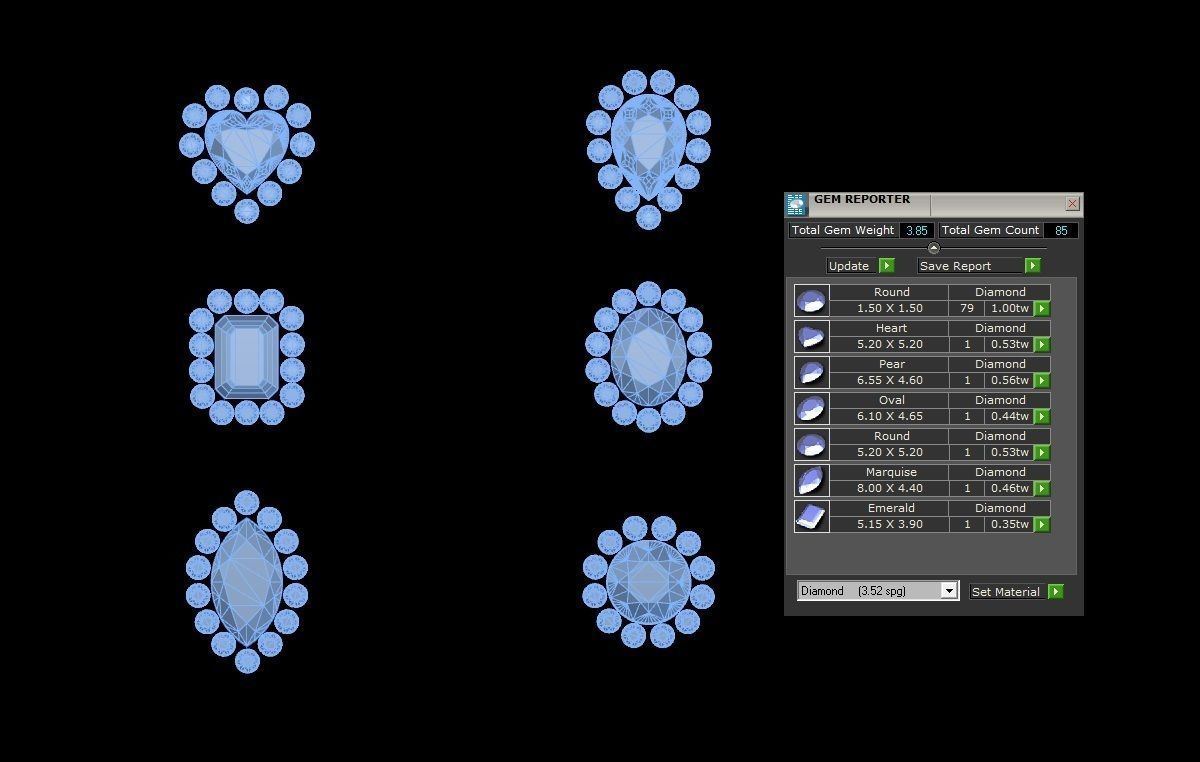The image size is (1200, 762).
Task: Click the '0.35tw' weight cell
Action: click(x=1009, y=525)
